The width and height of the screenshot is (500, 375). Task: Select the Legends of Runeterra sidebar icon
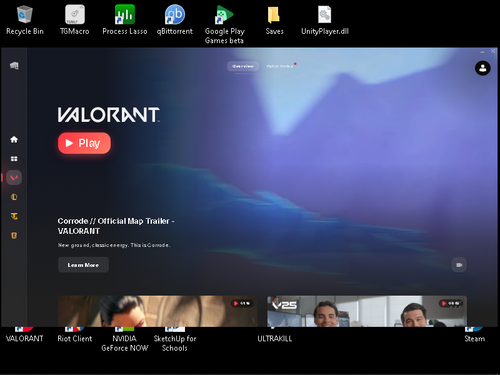(x=14, y=235)
